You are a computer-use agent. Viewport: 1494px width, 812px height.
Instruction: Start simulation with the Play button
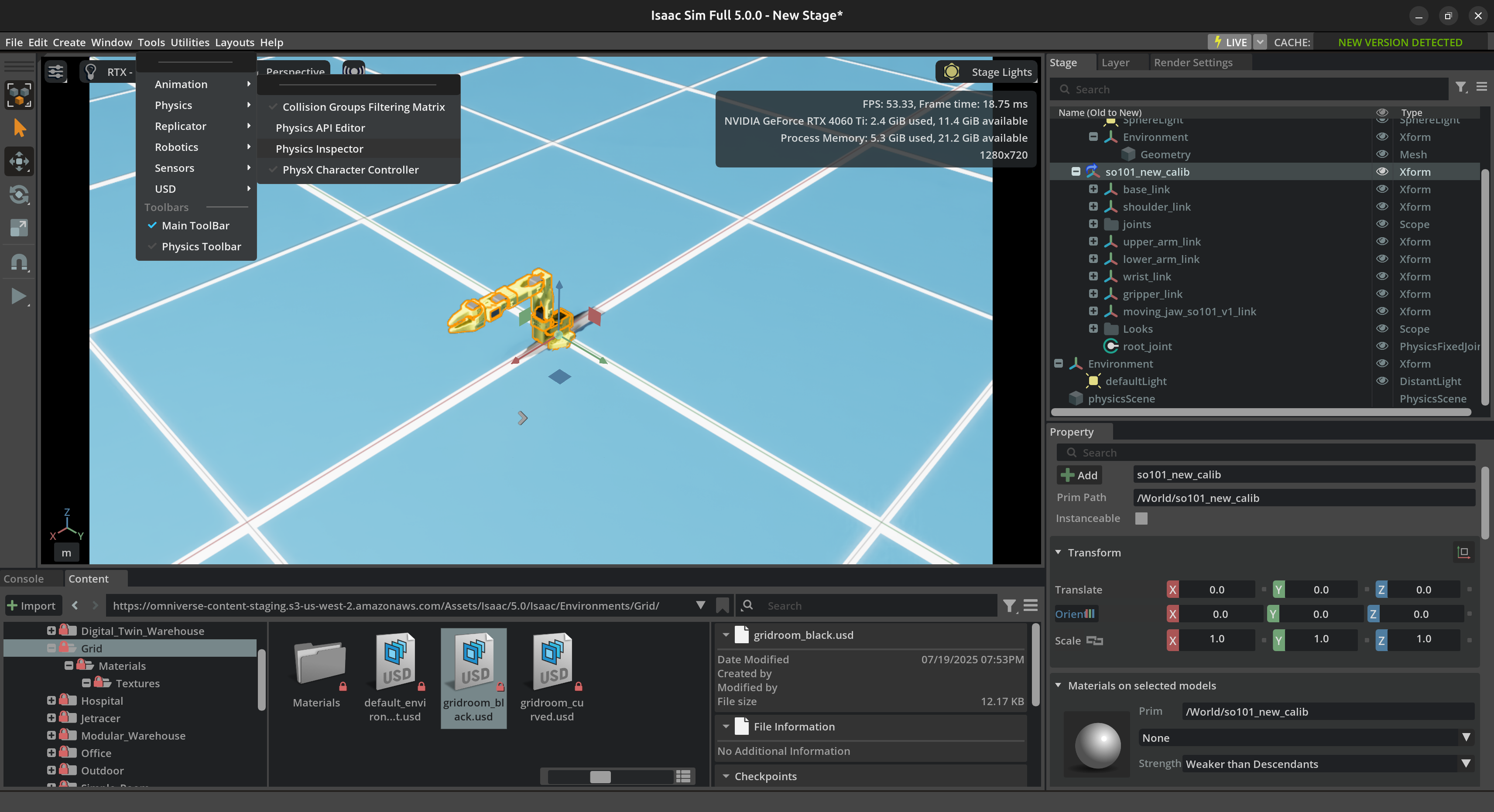point(19,296)
